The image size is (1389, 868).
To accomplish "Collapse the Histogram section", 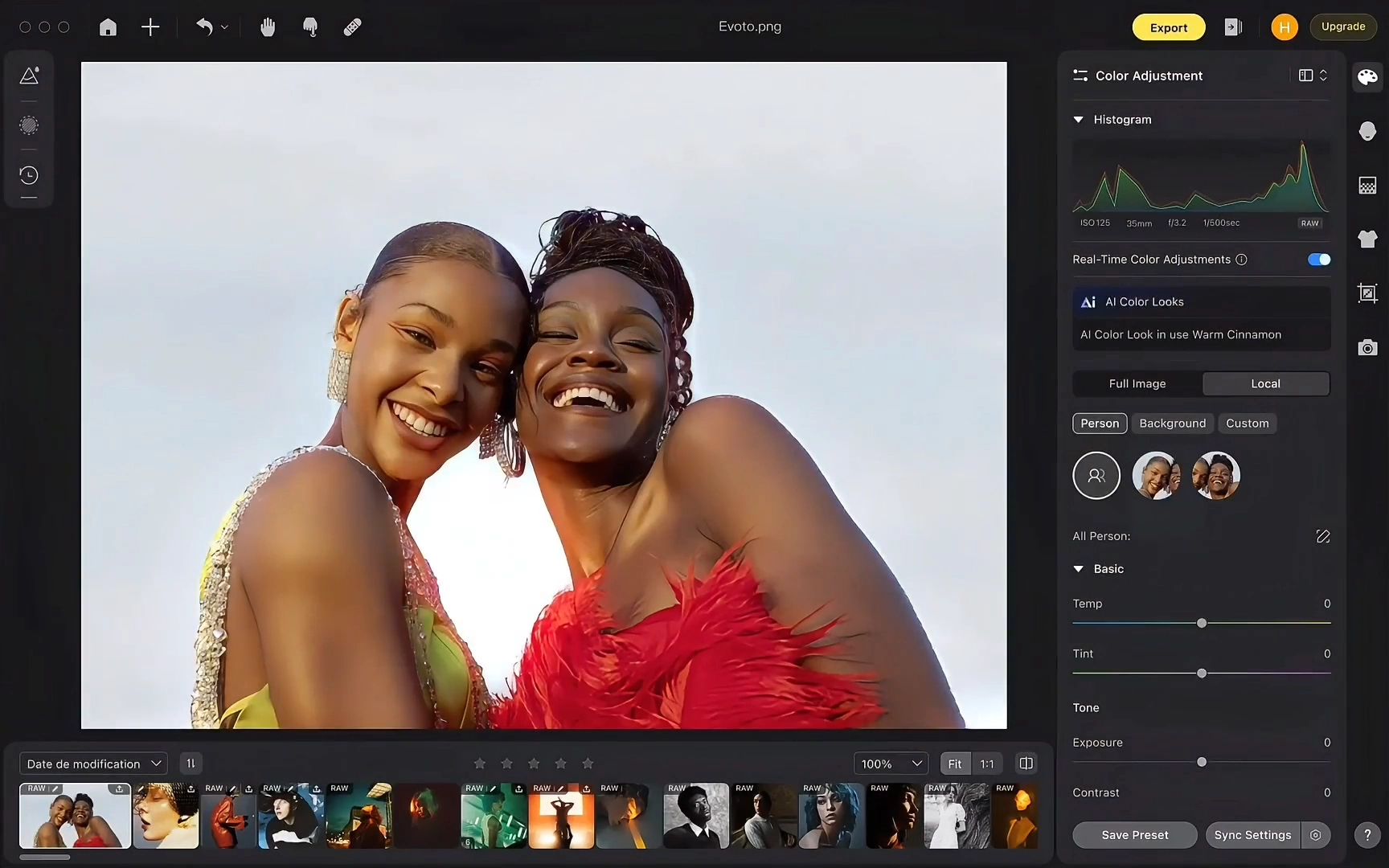I will tap(1079, 120).
